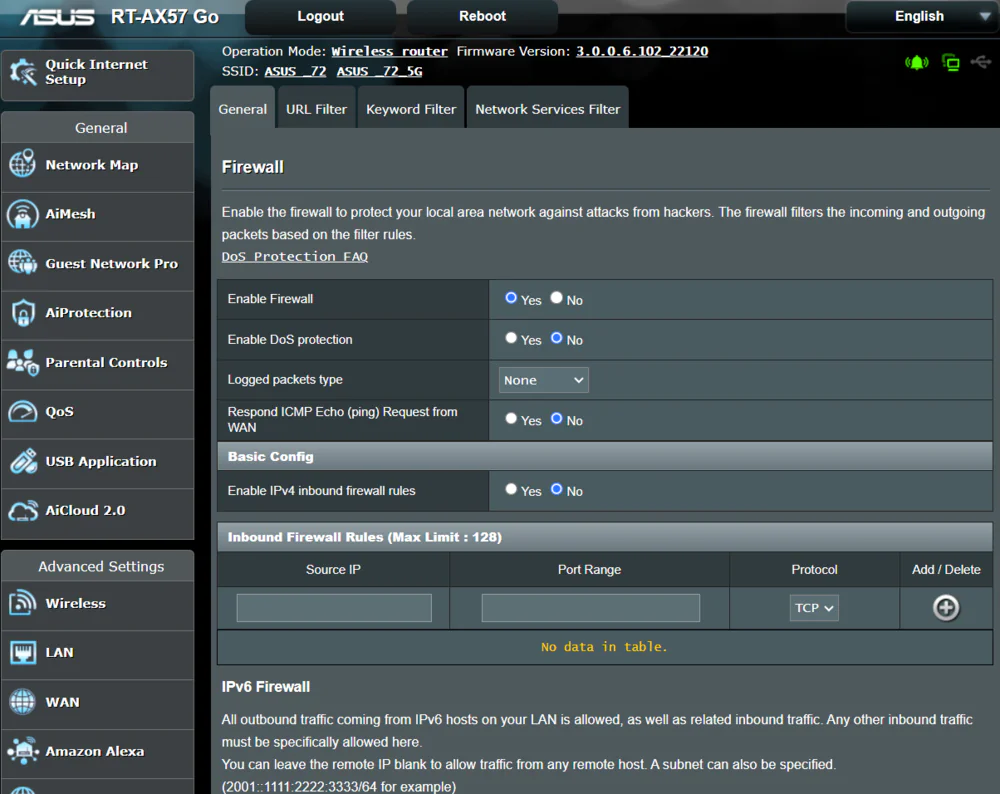Click the QoS gauge icon

(x=23, y=411)
